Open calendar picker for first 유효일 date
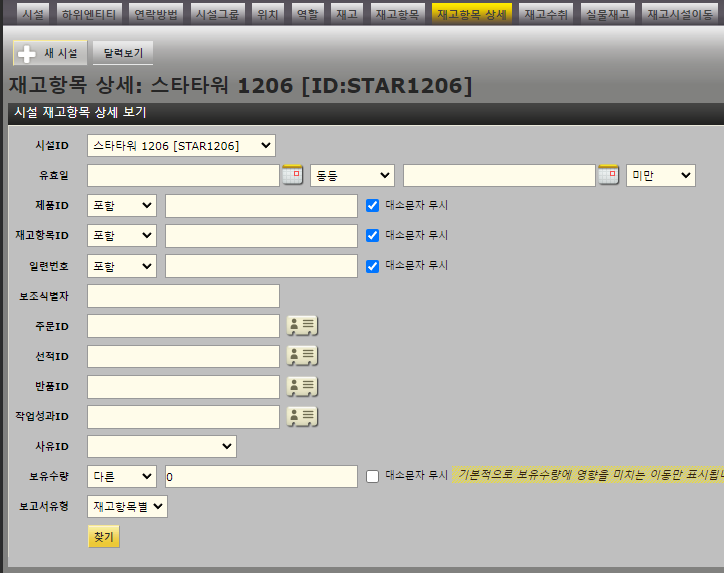 (x=292, y=175)
